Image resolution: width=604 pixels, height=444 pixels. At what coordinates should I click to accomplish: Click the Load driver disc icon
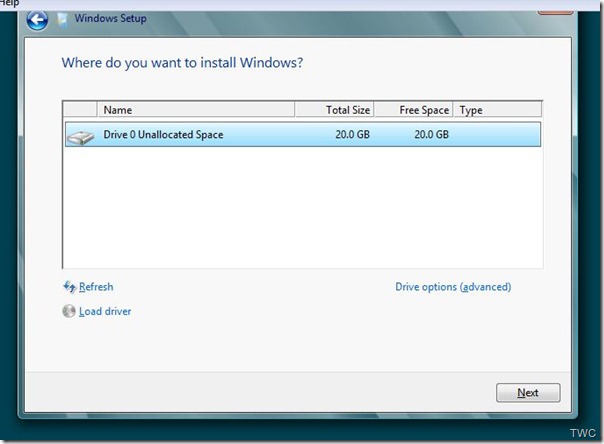69,311
